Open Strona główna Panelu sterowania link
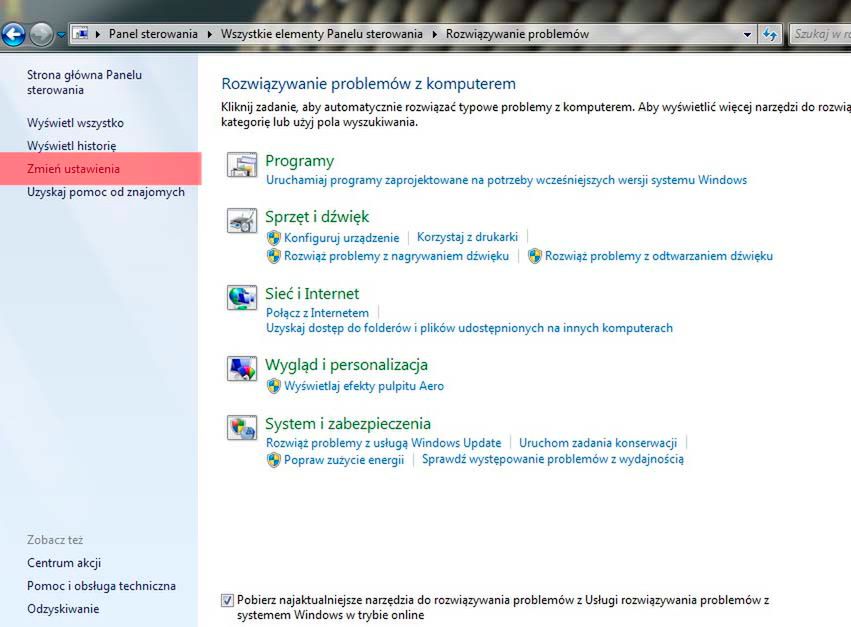The height and width of the screenshot is (627, 851). (85, 83)
